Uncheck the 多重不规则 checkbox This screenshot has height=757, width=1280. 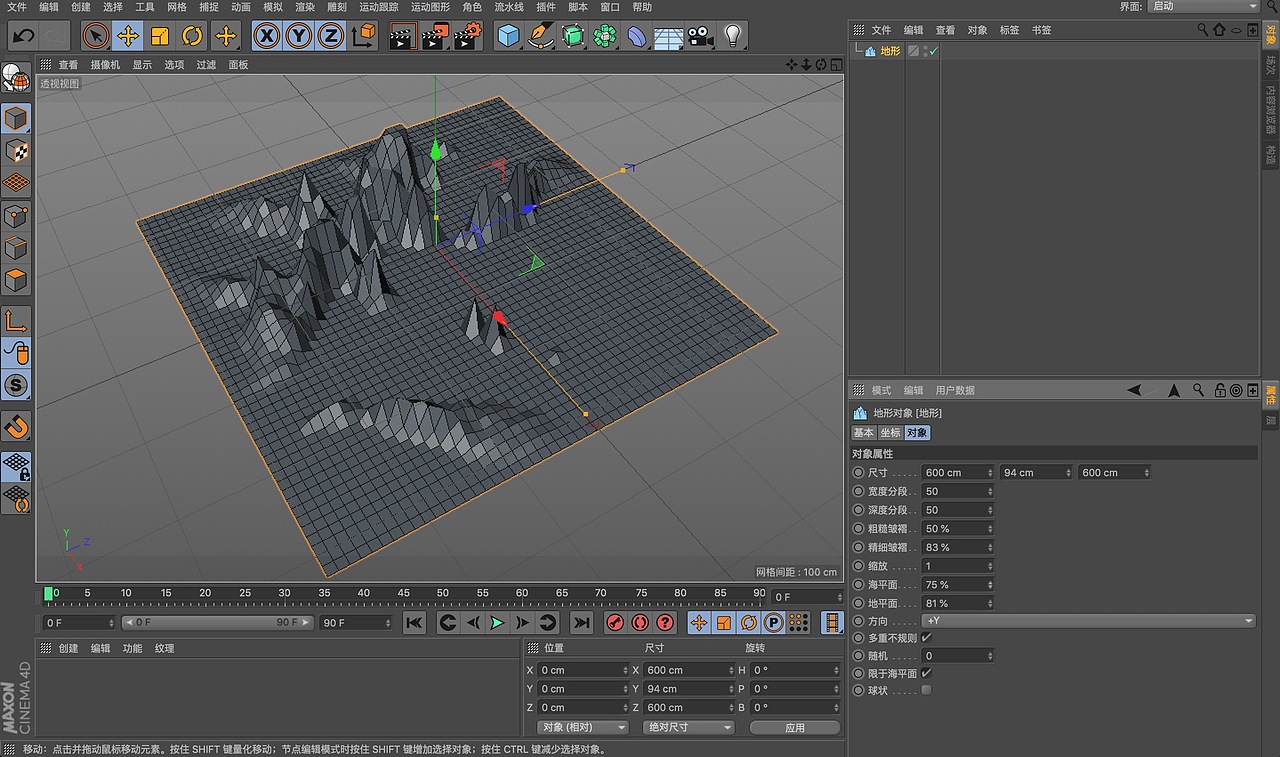tap(926, 637)
